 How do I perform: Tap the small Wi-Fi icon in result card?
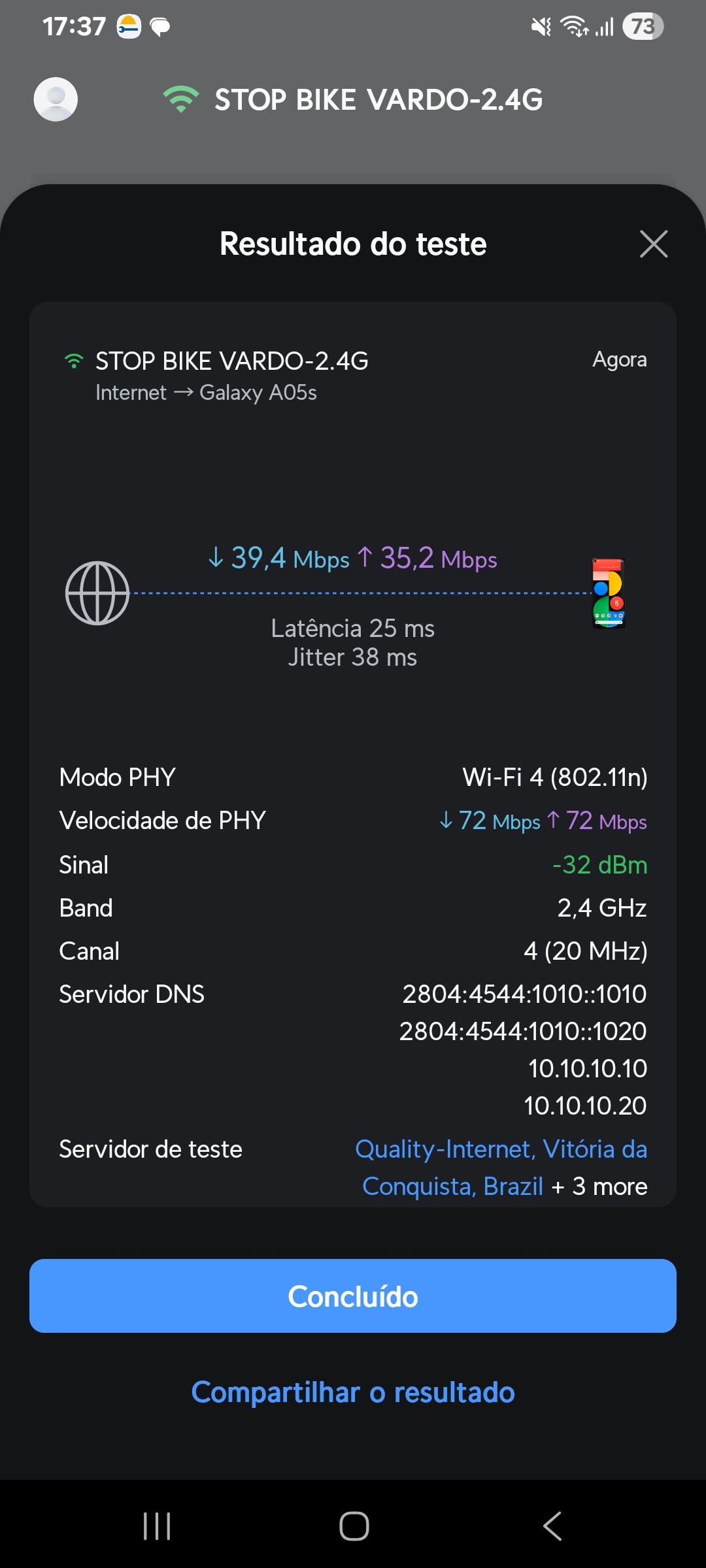coord(74,361)
